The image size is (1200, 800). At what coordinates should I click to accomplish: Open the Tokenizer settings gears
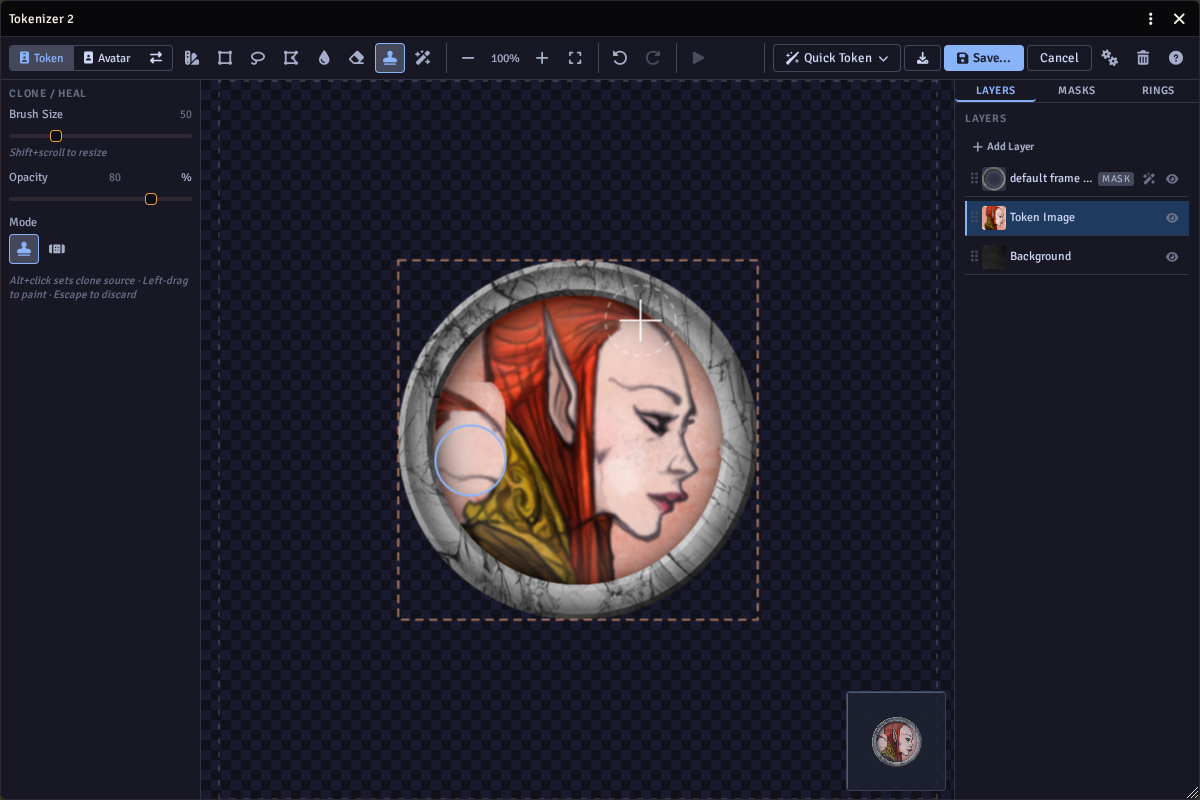pos(1110,58)
